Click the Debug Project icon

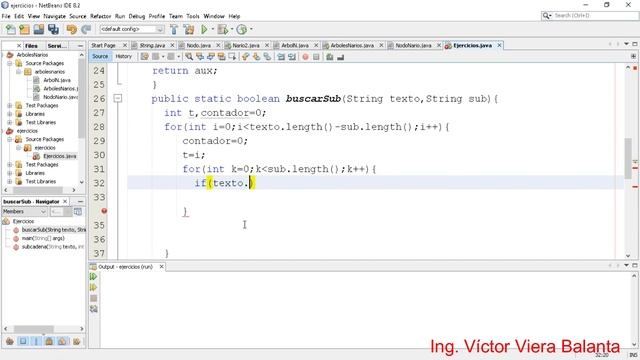(222, 29)
